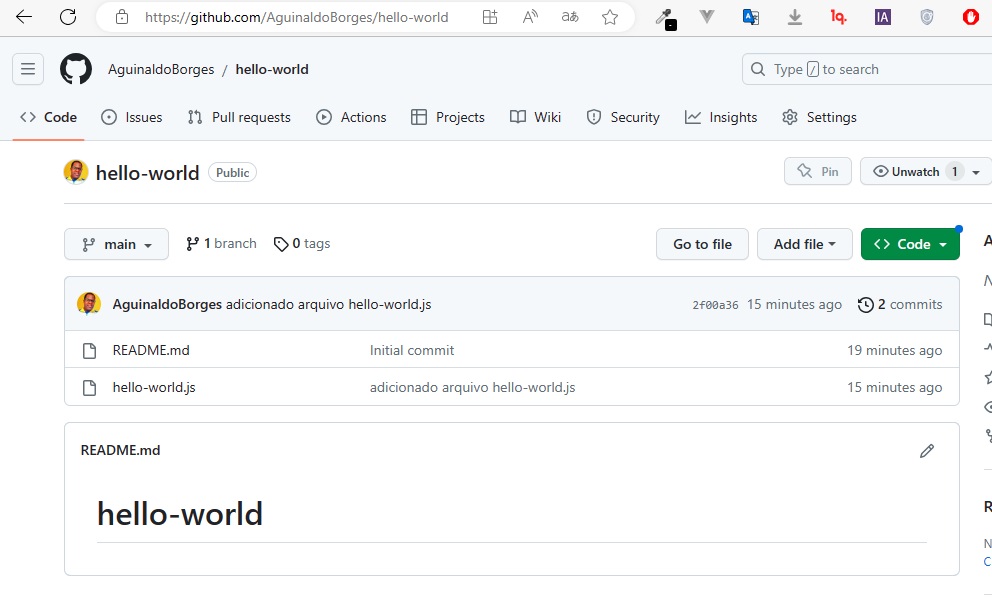Open the red Opera-style extension icon
The image size is (992, 602).
pos(970,17)
